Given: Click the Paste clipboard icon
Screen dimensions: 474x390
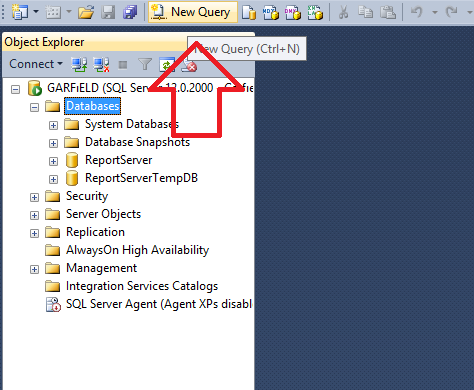Looking at the screenshot, I should click(388, 12).
